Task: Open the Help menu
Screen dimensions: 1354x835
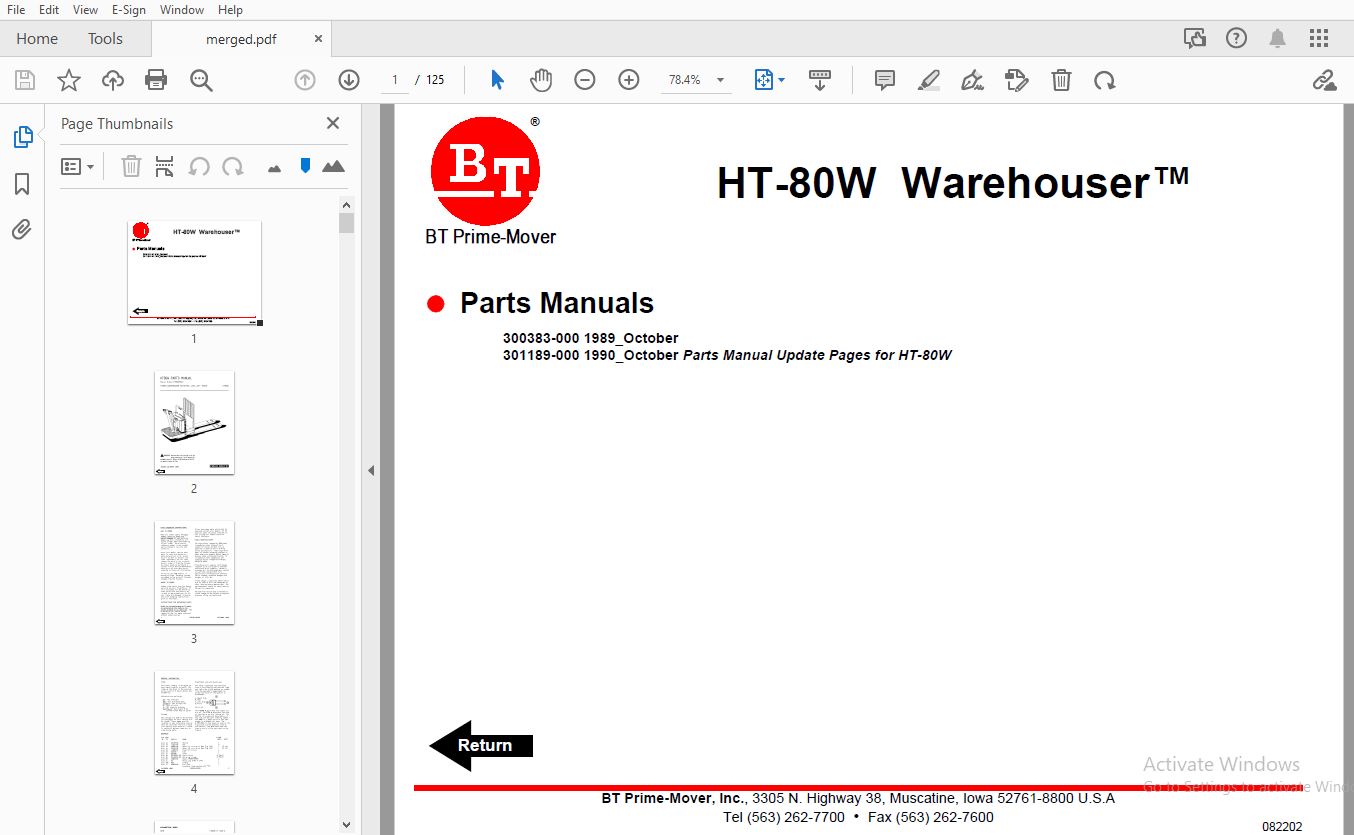Action: (x=230, y=9)
